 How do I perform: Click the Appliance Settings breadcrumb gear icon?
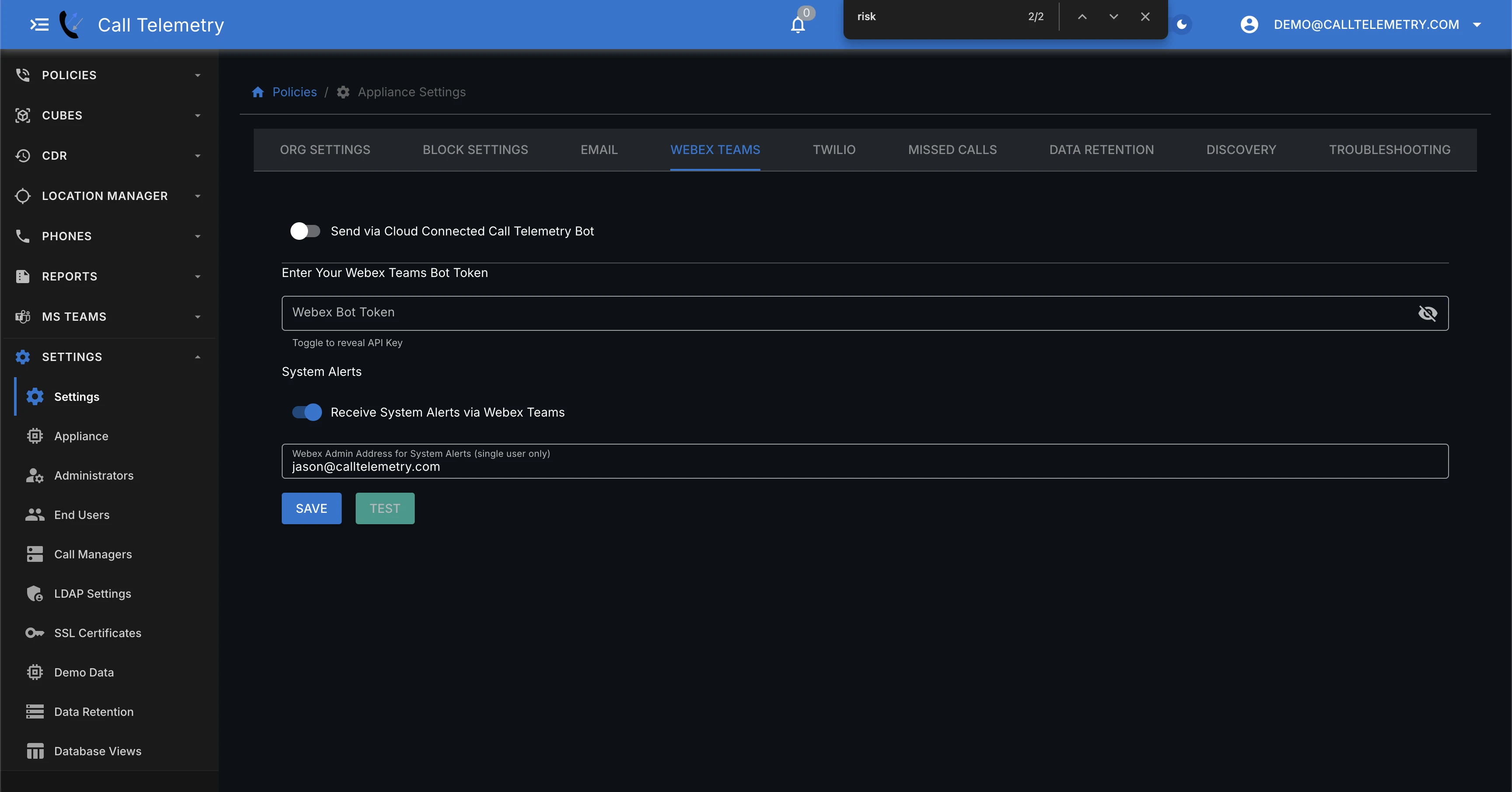coord(343,92)
